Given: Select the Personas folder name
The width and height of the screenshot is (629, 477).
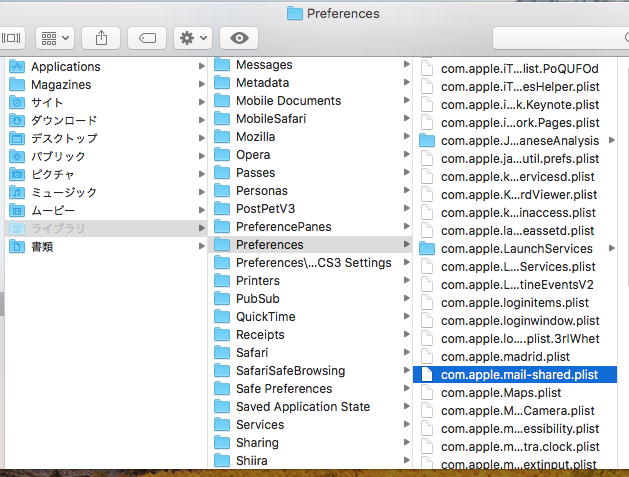Looking at the screenshot, I should 262,191.
